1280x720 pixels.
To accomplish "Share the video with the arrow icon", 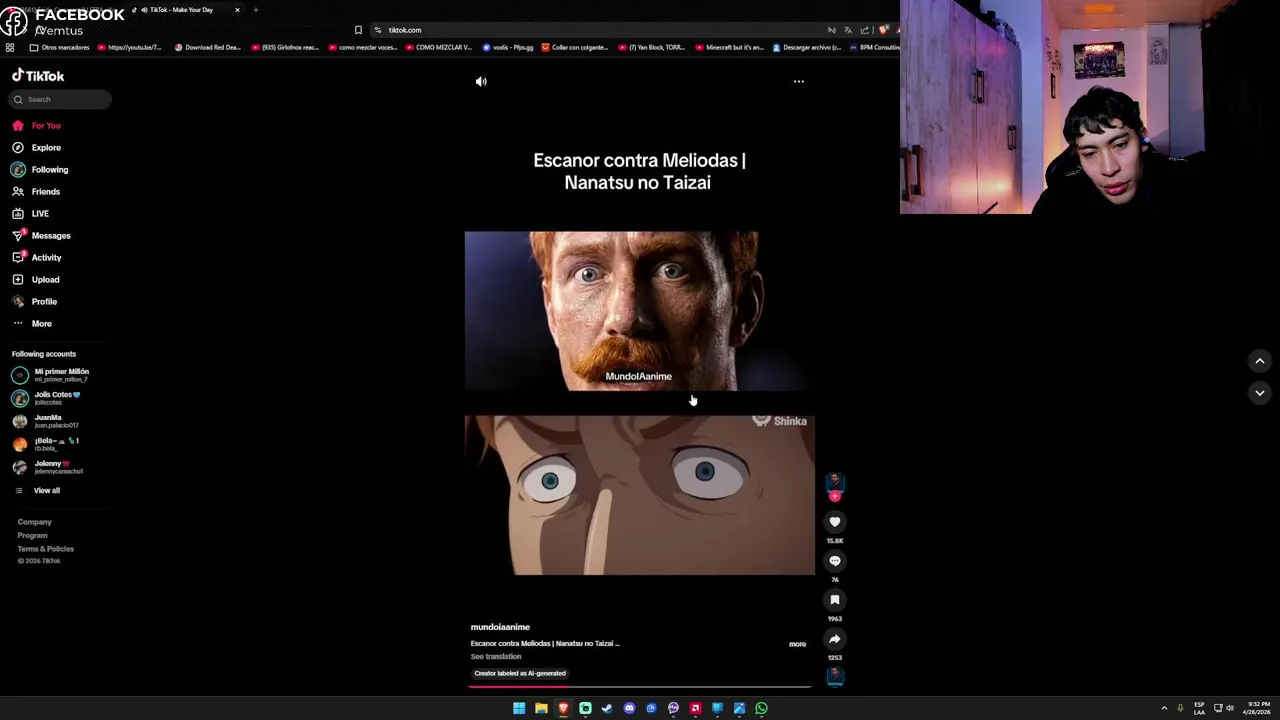I will pyautogui.click(x=835, y=639).
